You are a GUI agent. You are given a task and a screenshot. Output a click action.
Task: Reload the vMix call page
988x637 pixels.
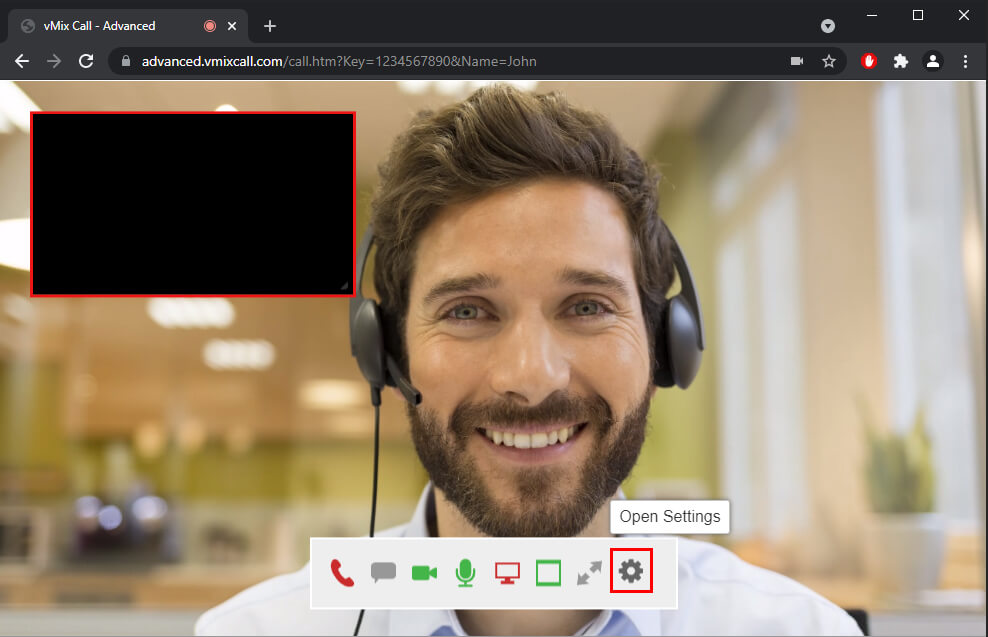point(86,61)
